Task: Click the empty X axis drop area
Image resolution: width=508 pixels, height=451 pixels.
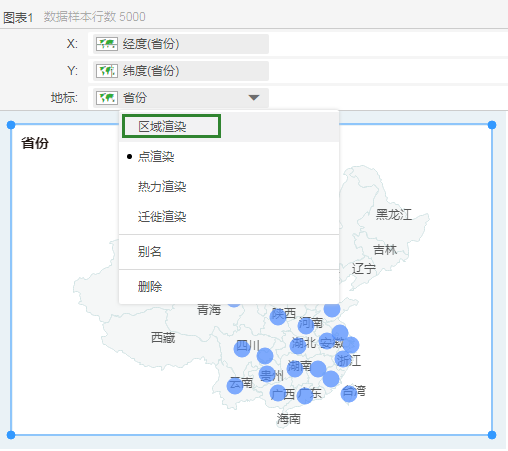Action: point(388,44)
